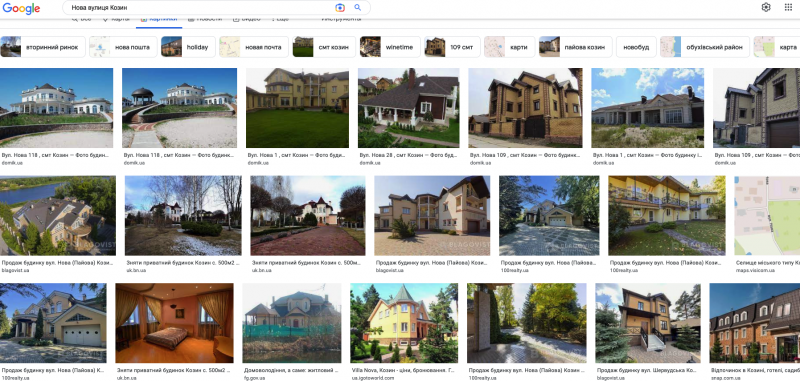Open the first white mansion photo, Вул. Нова 118
Screen dimensions: 800x381
tap(57, 108)
